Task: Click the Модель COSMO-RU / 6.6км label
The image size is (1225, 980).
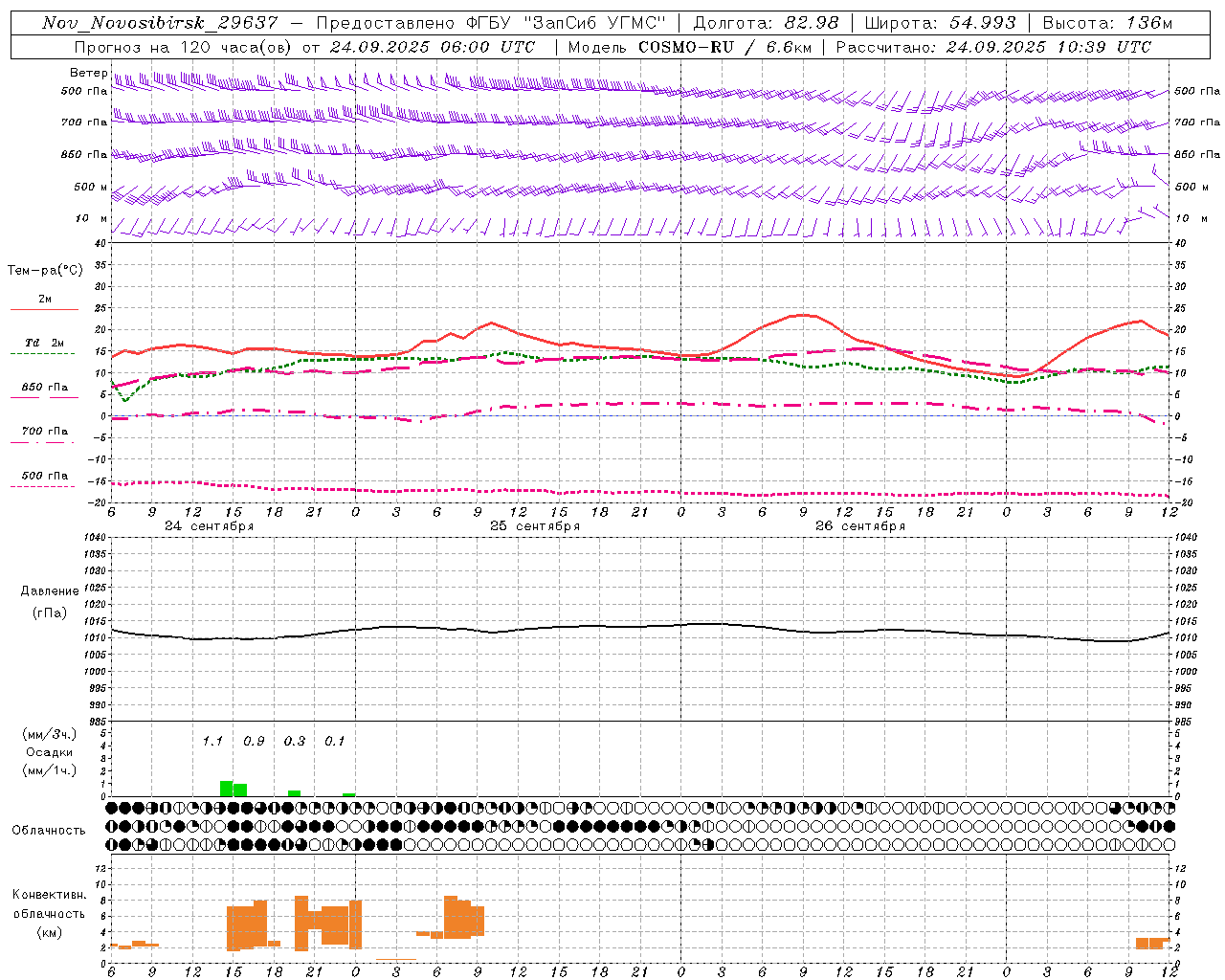Action: (689, 47)
